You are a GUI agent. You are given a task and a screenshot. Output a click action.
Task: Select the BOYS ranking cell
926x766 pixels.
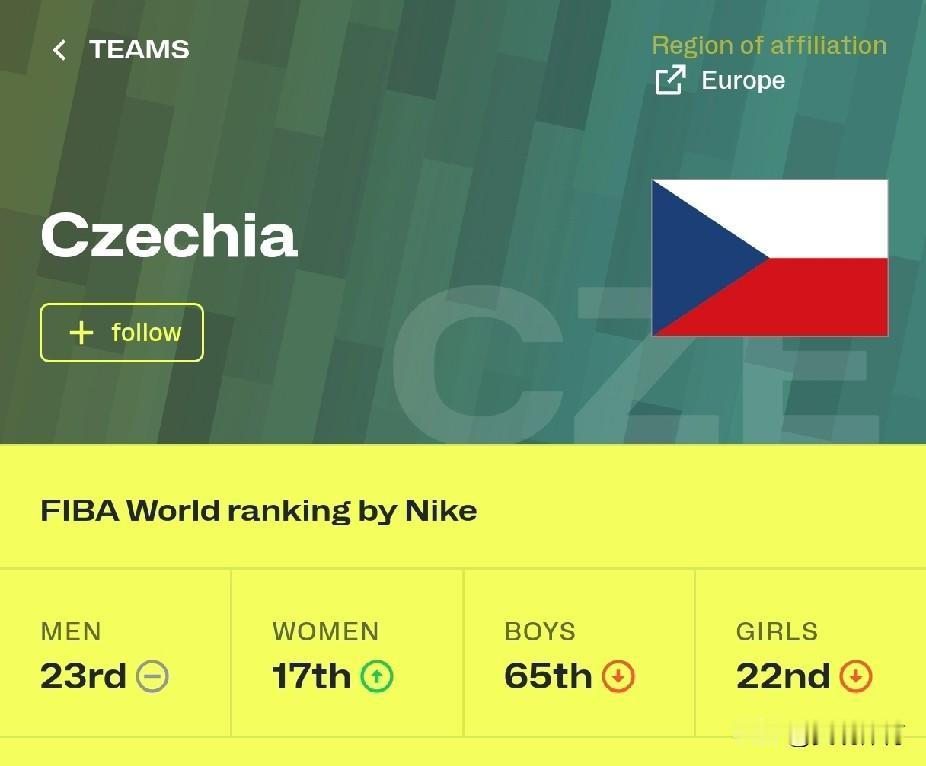pyautogui.click(x=579, y=654)
